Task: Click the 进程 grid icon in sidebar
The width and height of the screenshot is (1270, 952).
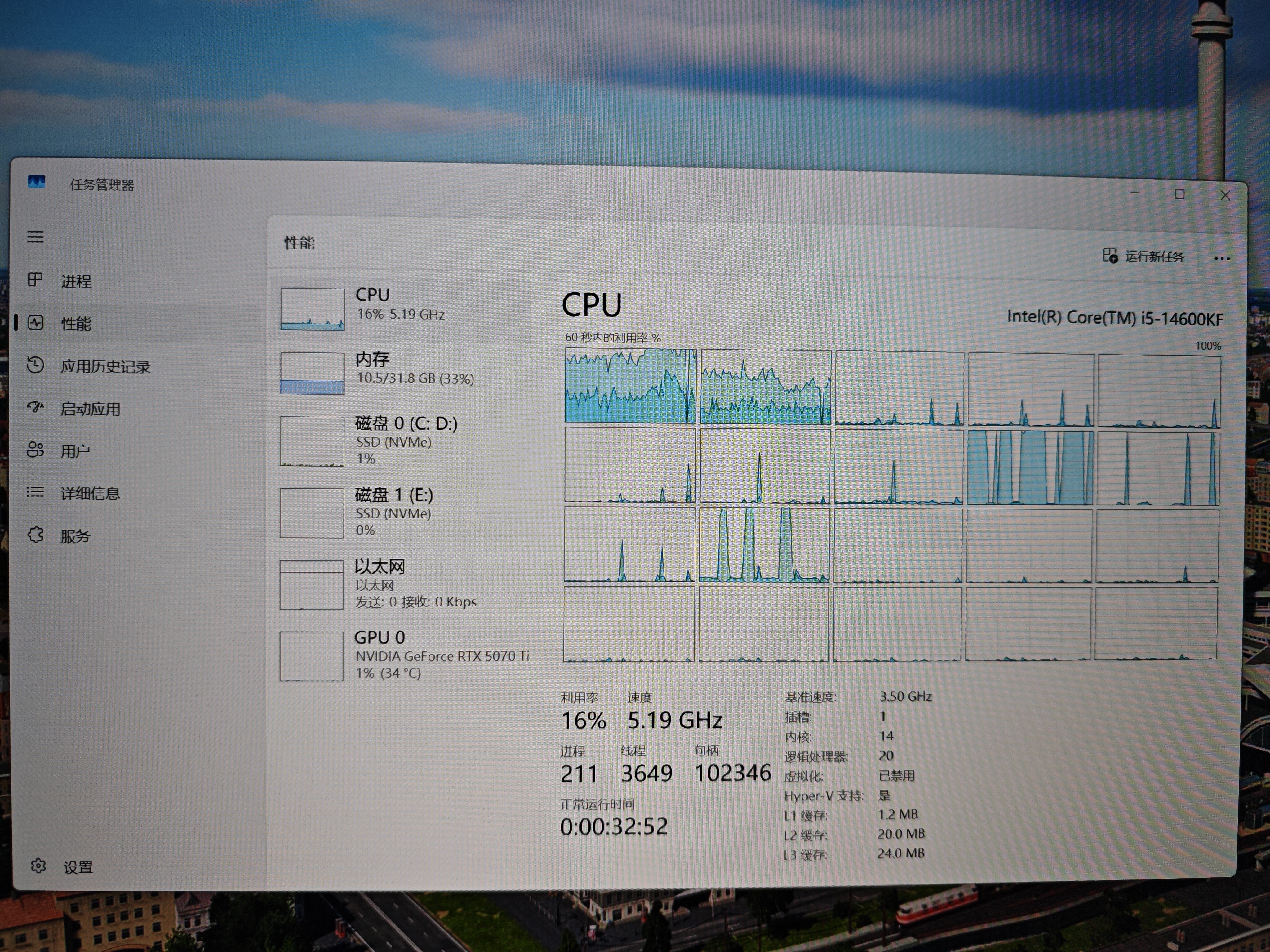Action: click(35, 280)
